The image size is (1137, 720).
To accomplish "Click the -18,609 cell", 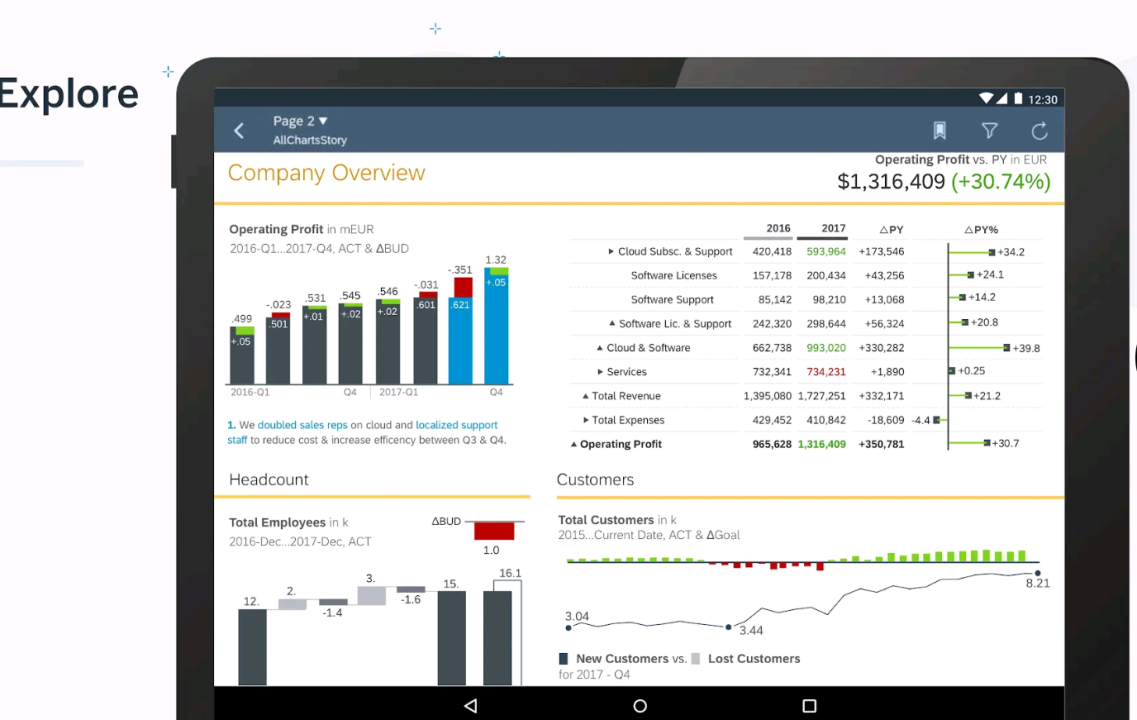I will (885, 420).
